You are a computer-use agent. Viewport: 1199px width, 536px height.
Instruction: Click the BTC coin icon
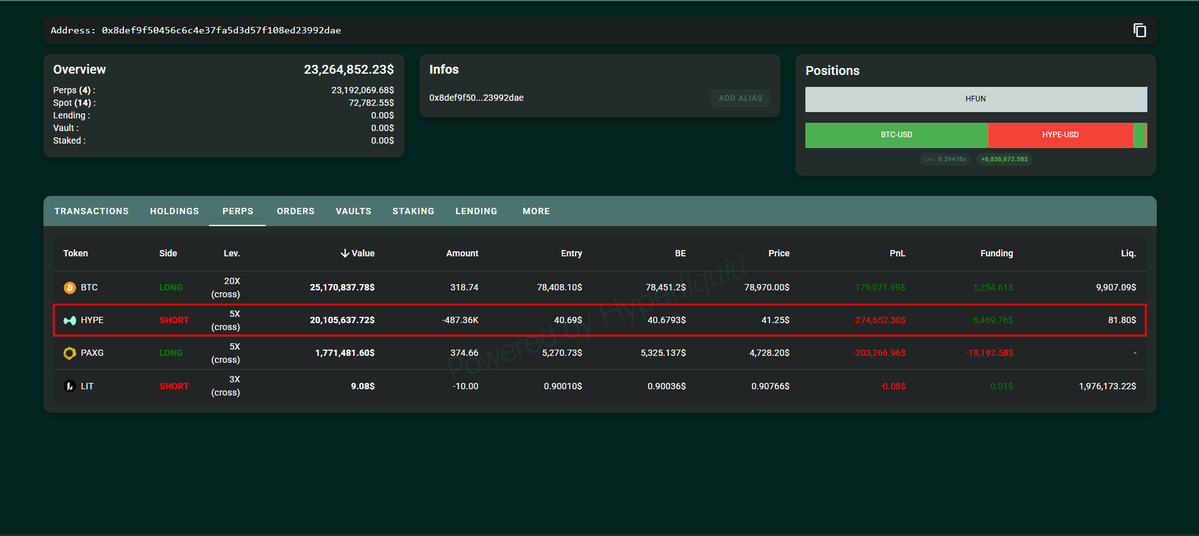click(x=70, y=287)
